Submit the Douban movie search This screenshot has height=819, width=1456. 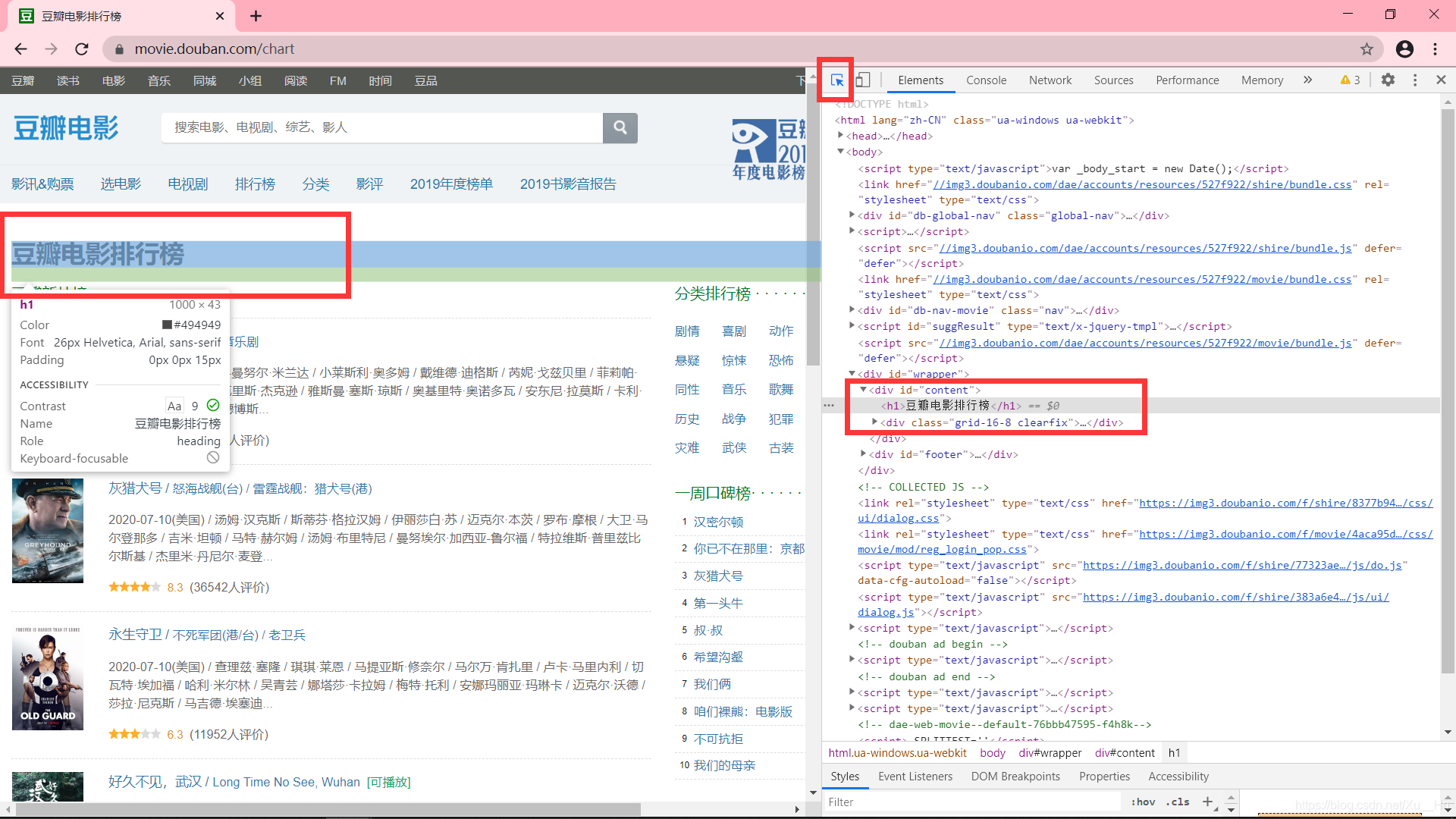(x=620, y=127)
